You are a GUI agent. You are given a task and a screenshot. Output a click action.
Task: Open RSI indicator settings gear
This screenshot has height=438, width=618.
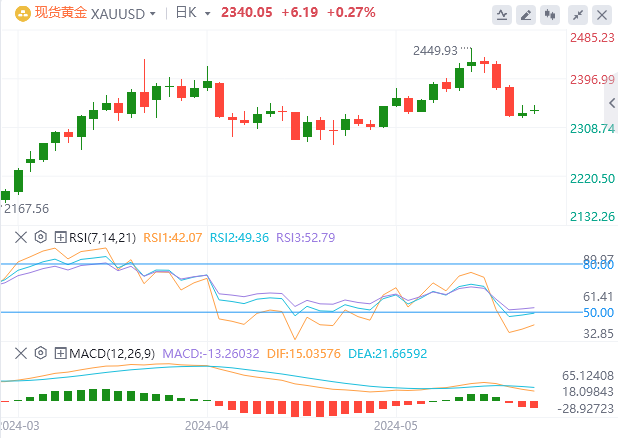click(41, 237)
